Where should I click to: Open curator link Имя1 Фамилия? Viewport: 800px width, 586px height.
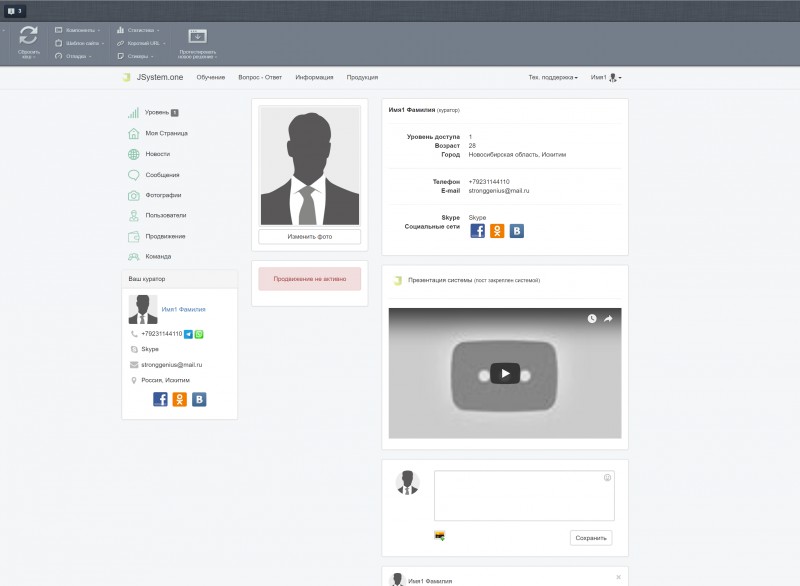[183, 310]
